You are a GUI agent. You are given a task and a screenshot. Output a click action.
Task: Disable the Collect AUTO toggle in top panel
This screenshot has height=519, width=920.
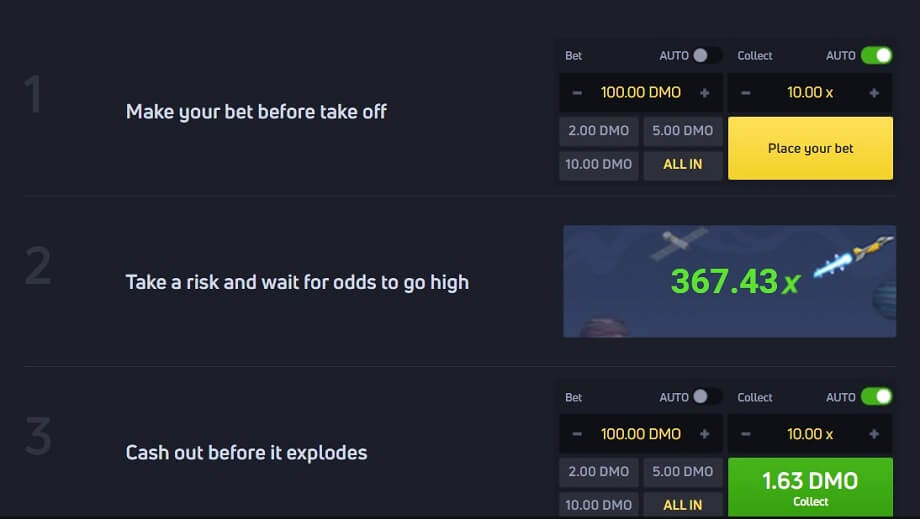[x=877, y=55]
